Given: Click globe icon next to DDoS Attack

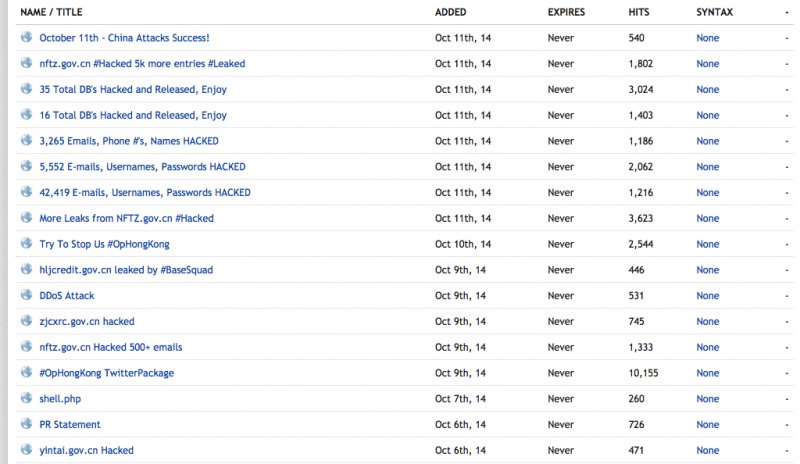Looking at the screenshot, I should tap(27, 295).
